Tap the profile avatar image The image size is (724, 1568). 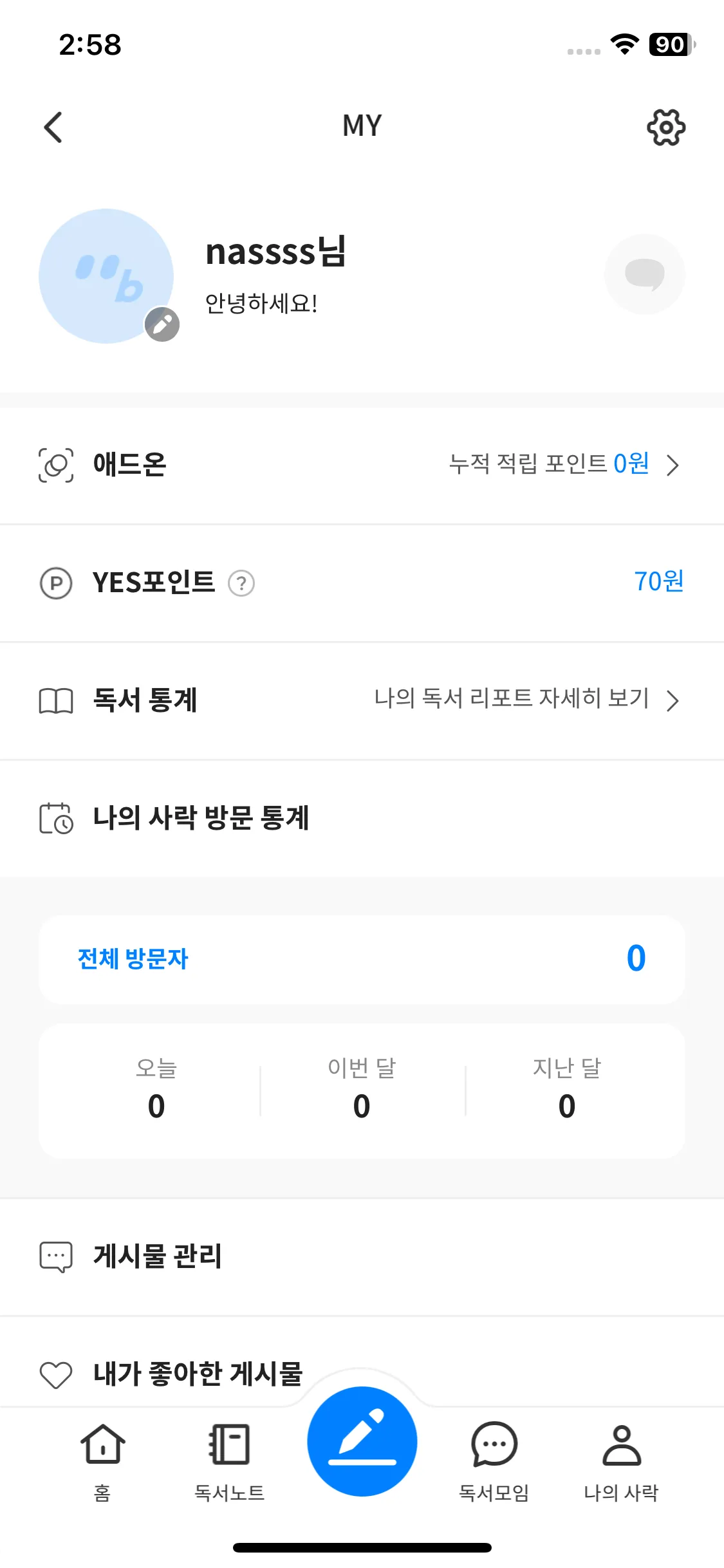[x=106, y=275]
